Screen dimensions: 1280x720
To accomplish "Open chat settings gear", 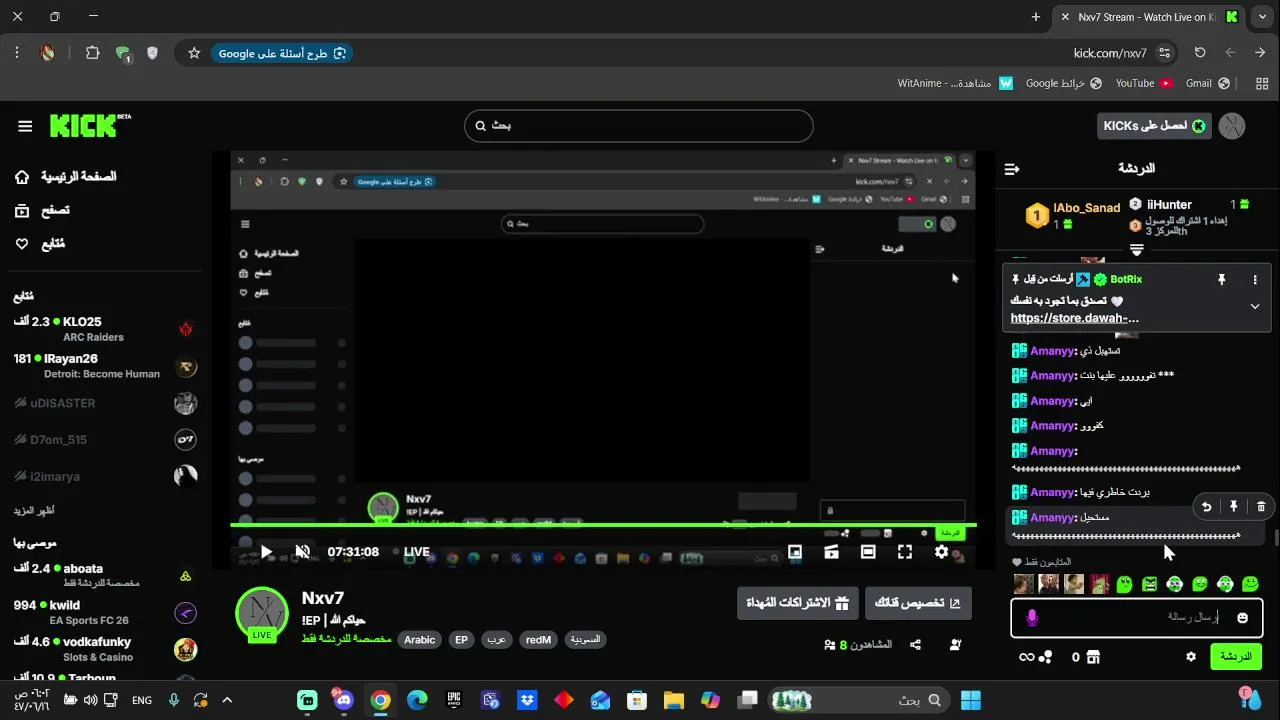I will [1191, 657].
